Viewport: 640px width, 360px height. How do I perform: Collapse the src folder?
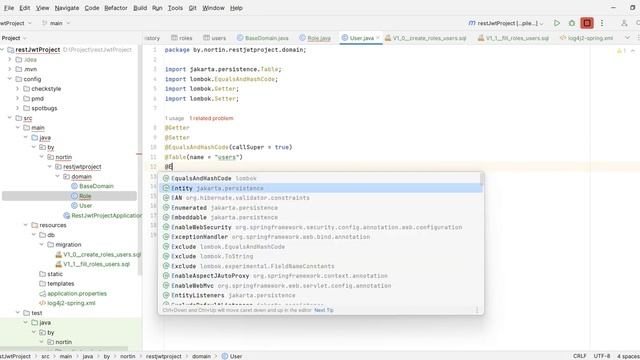(x=9, y=118)
